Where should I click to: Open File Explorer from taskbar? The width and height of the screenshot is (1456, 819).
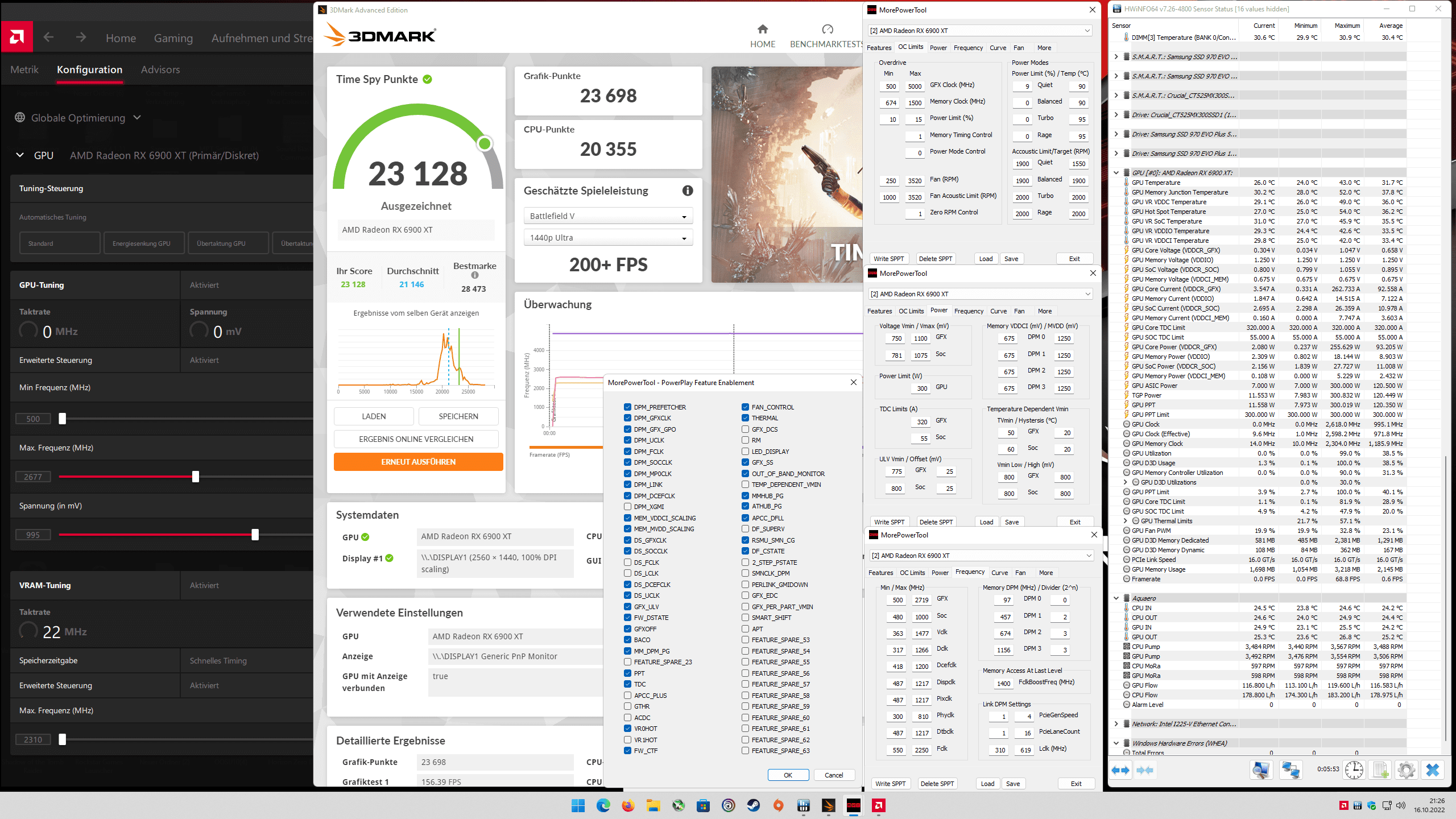(653, 805)
